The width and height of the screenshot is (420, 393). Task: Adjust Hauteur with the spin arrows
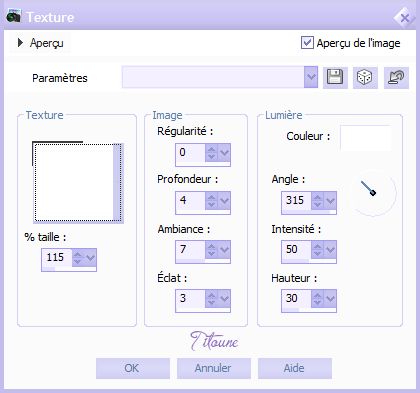pos(317,299)
